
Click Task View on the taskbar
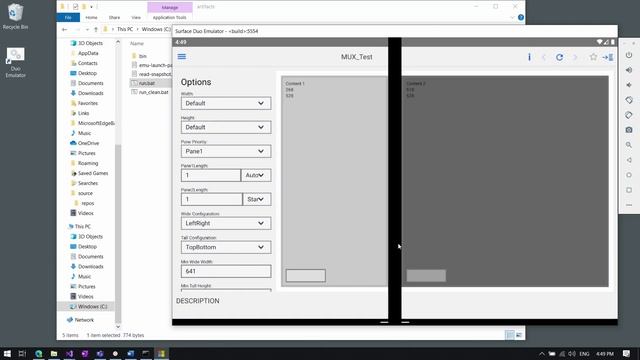[x=22, y=353]
